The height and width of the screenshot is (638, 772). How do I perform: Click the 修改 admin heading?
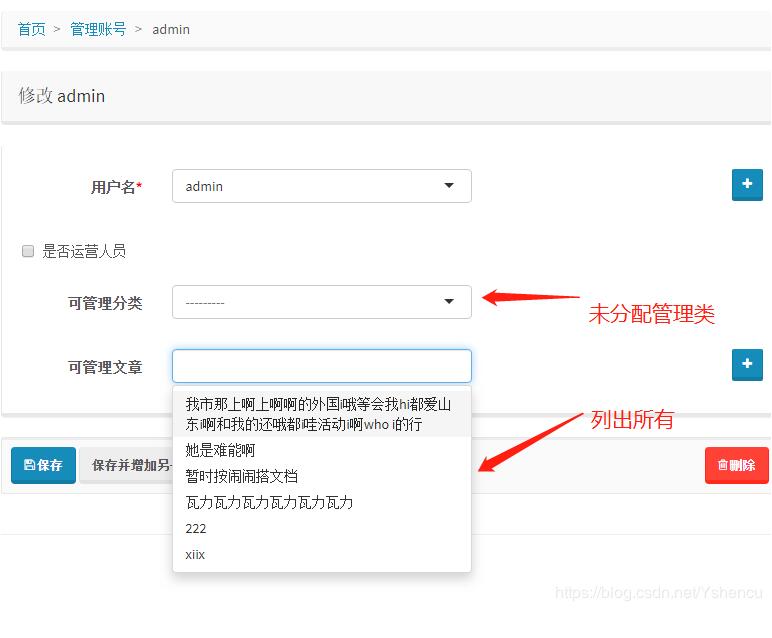[62, 96]
